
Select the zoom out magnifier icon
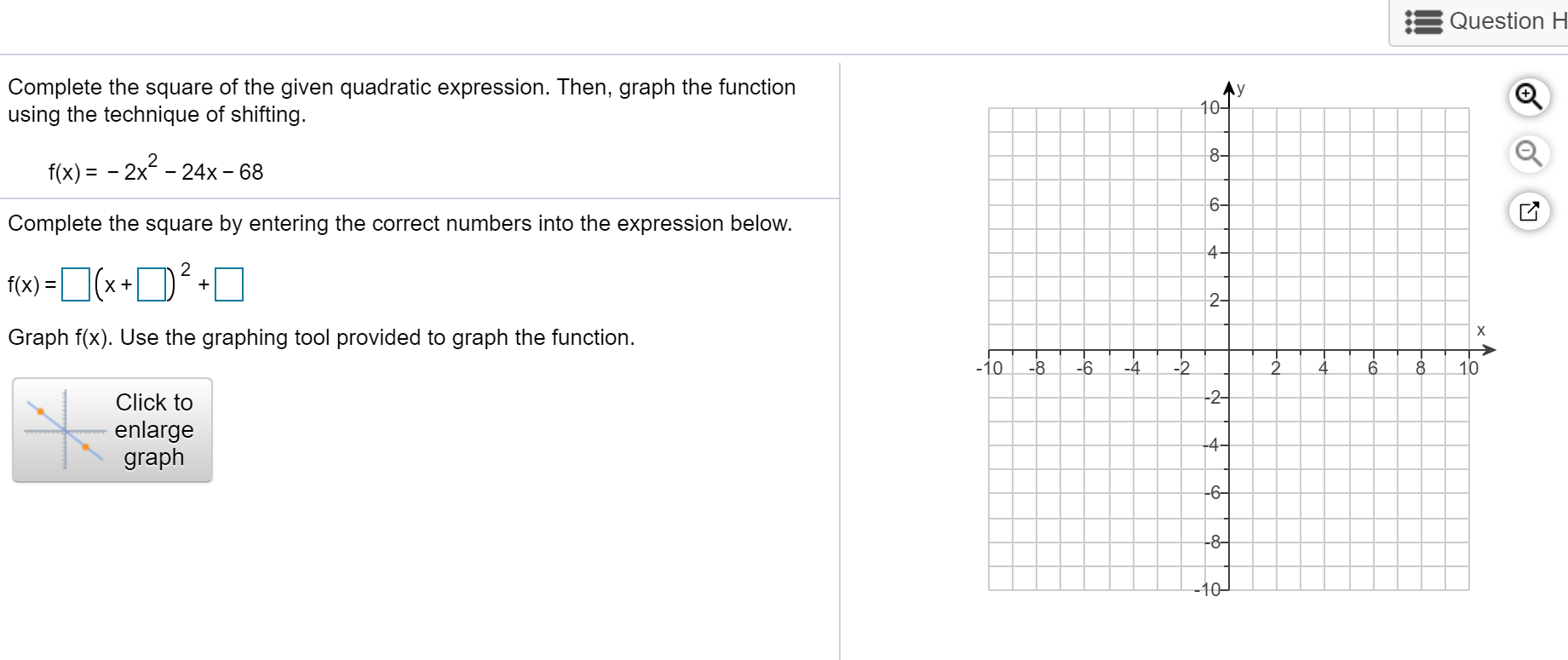(x=1530, y=153)
